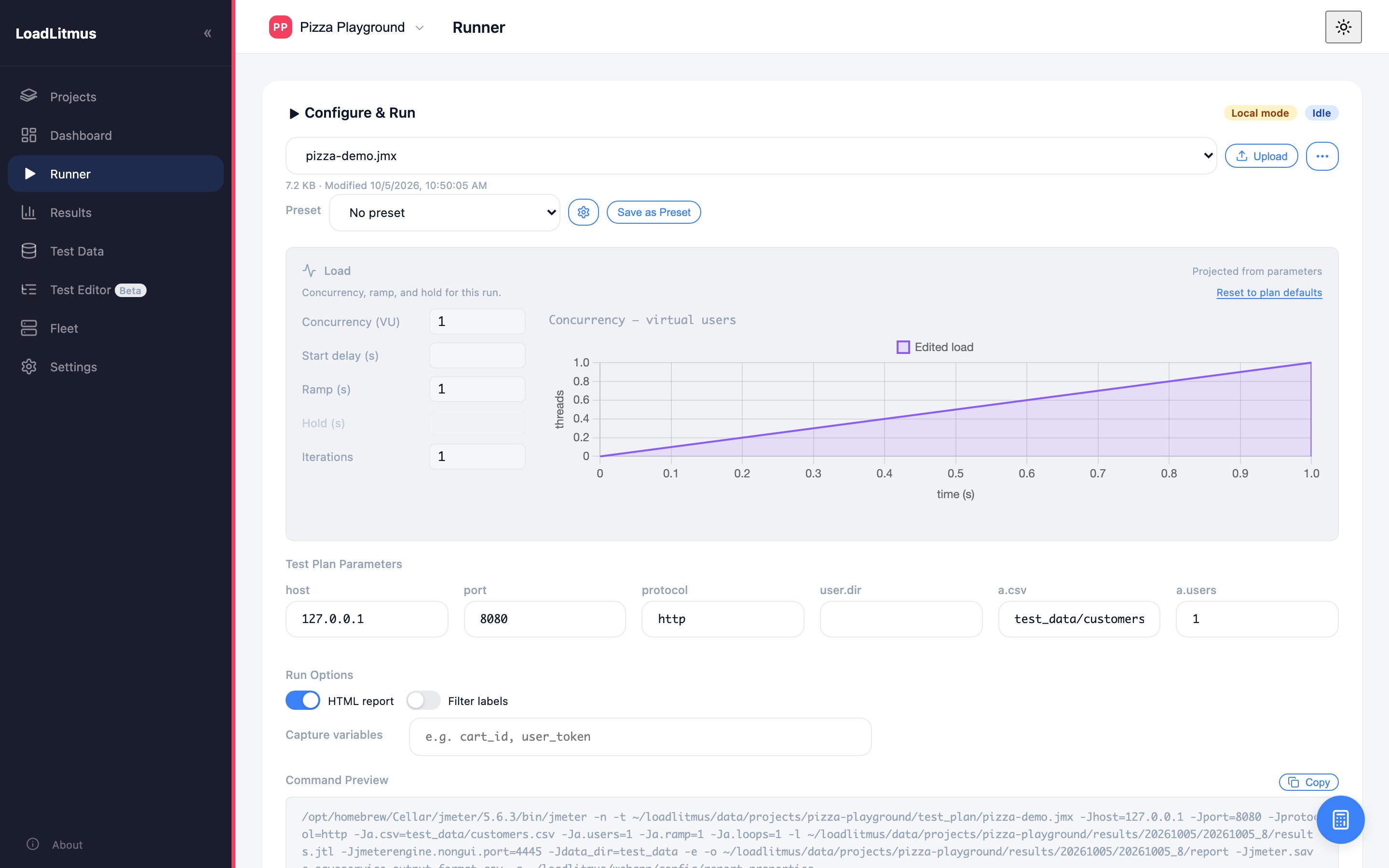
Task: Click the About info icon
Action: click(33, 844)
